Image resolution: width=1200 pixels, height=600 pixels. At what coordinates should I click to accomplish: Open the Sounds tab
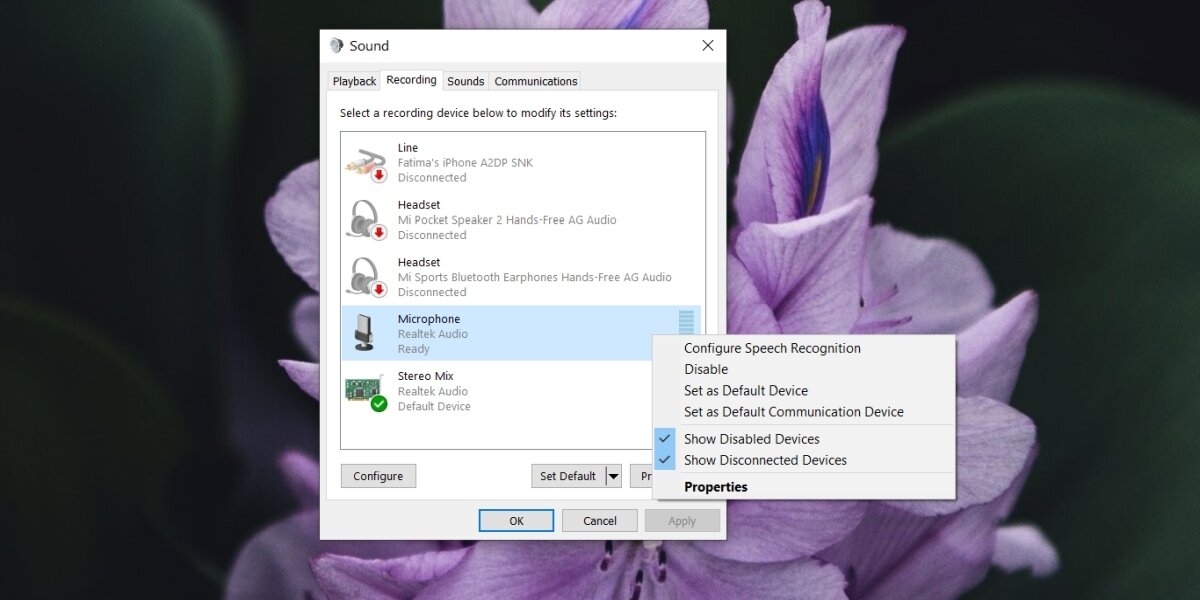pos(465,81)
